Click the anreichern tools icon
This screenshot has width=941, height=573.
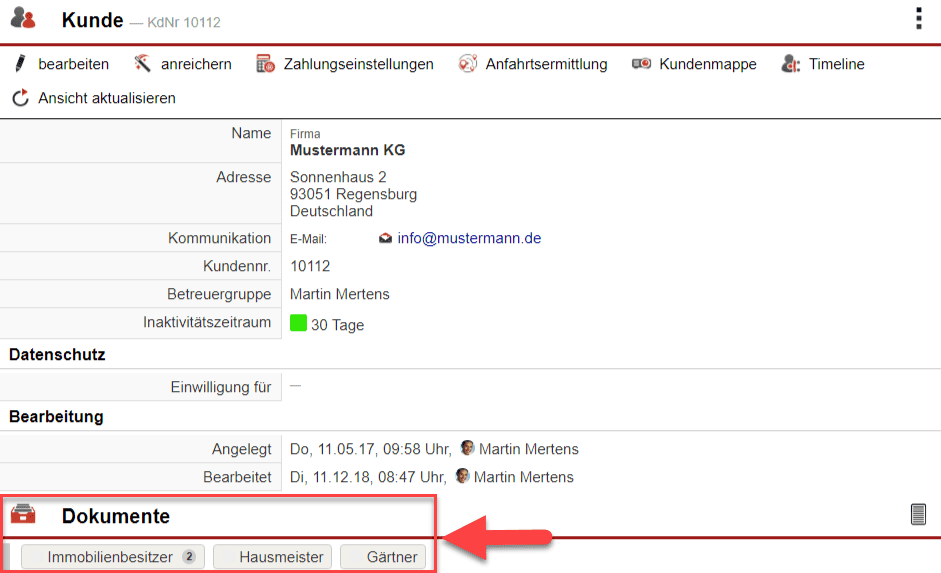click(143, 64)
